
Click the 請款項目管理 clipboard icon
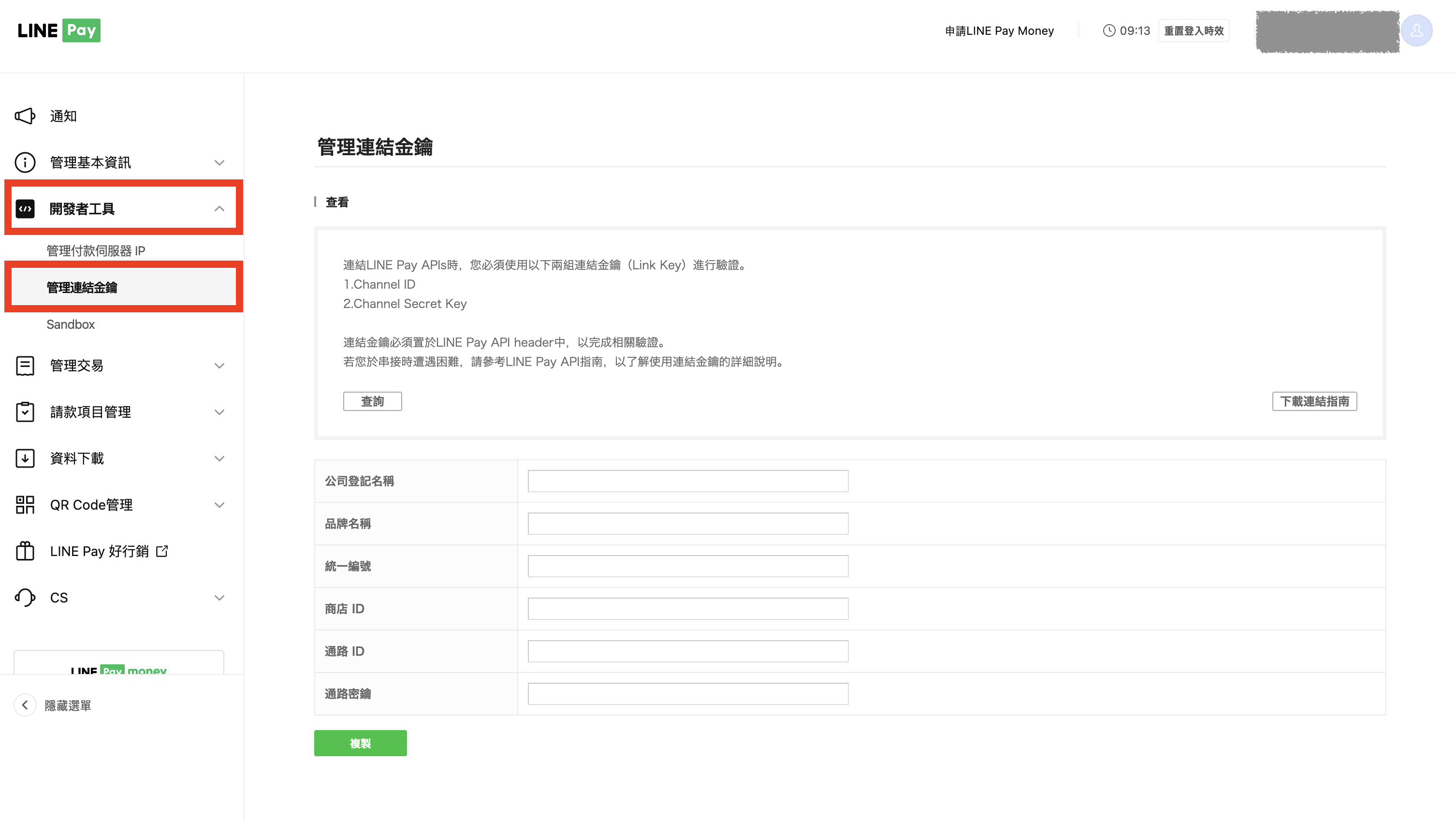(x=25, y=411)
